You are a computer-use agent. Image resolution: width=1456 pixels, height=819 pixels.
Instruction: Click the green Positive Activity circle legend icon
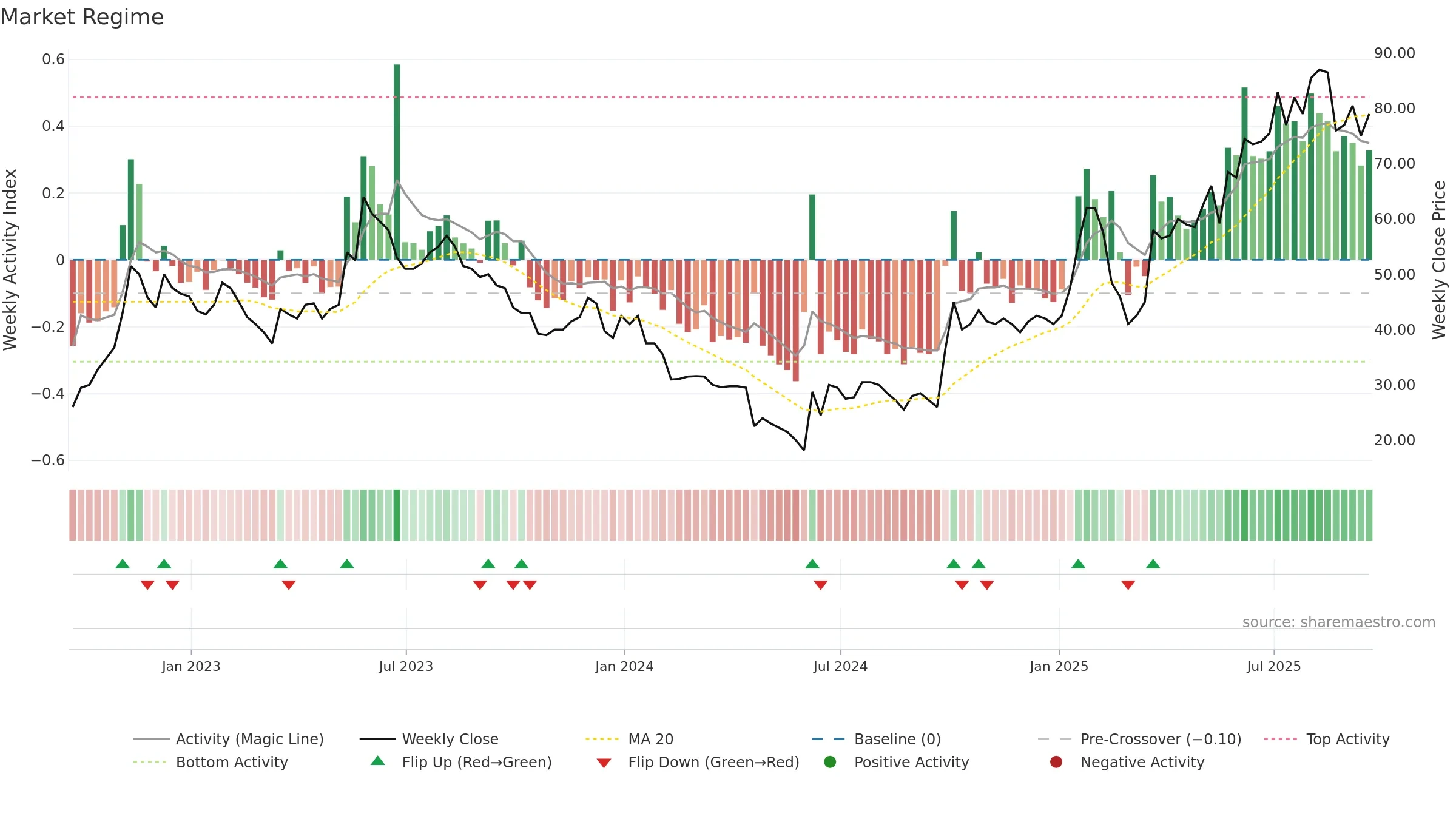click(830, 762)
